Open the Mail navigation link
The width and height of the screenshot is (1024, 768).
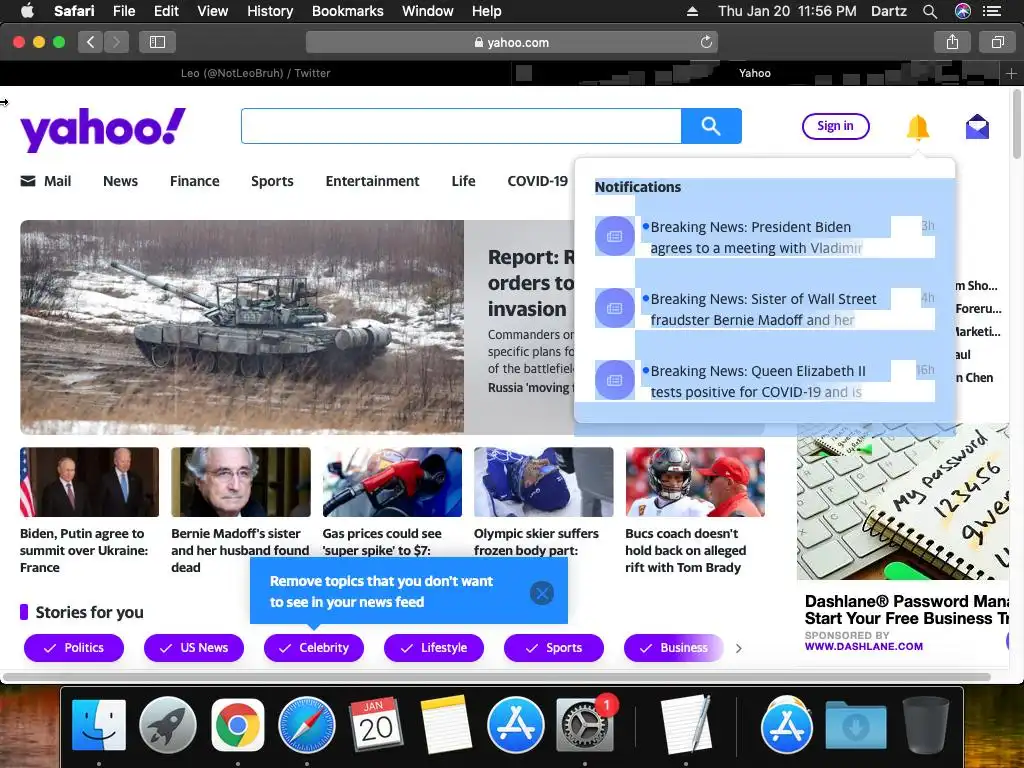46,181
